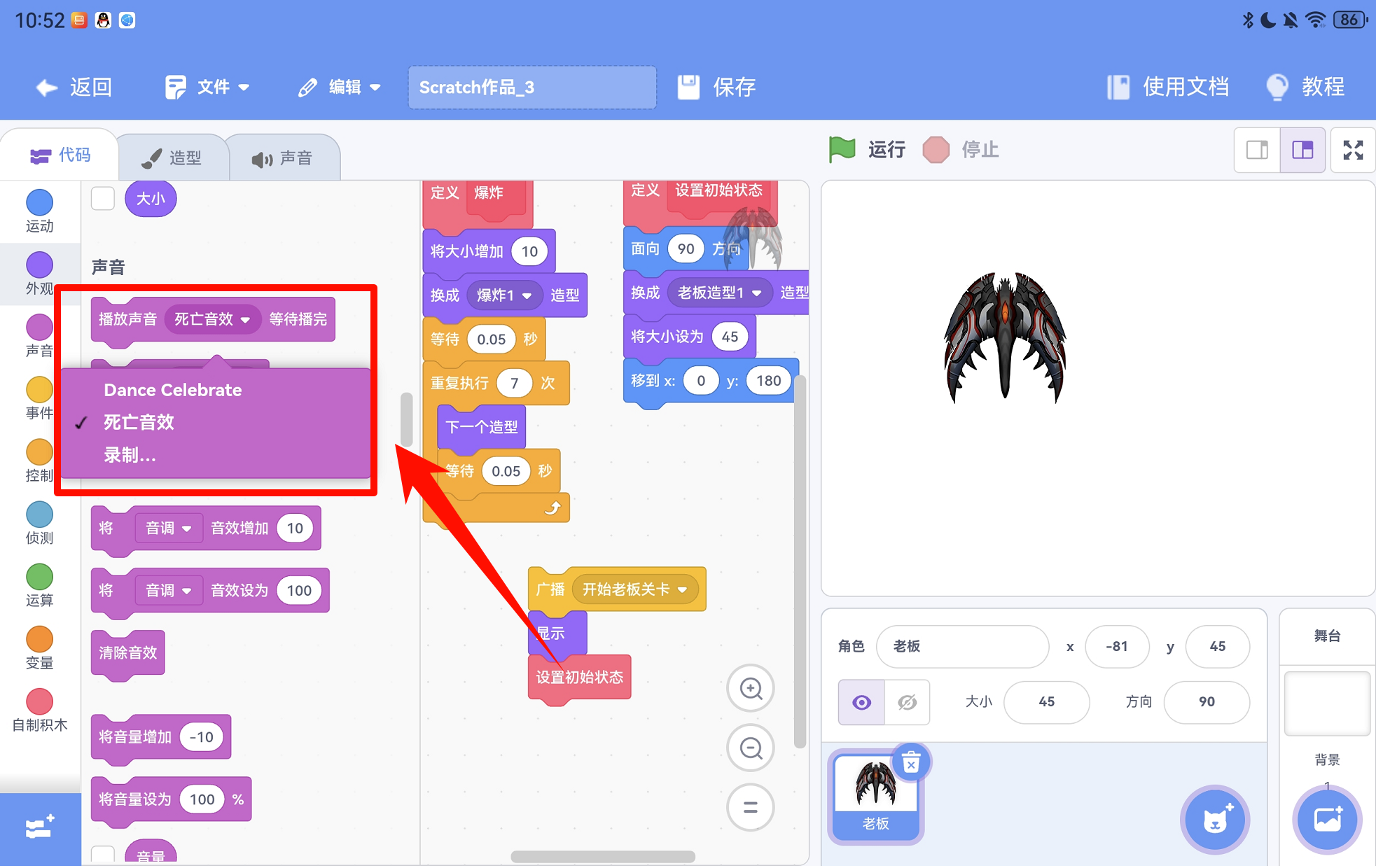The width and height of the screenshot is (1376, 868).
Task: Switch to the 造型 costumes tab
Action: pos(172,158)
